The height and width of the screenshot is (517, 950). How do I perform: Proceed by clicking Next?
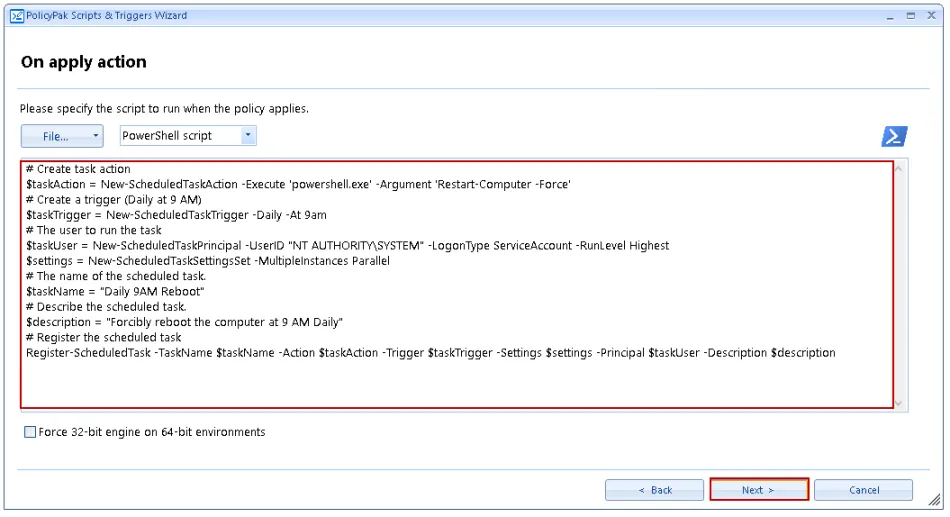(758, 490)
